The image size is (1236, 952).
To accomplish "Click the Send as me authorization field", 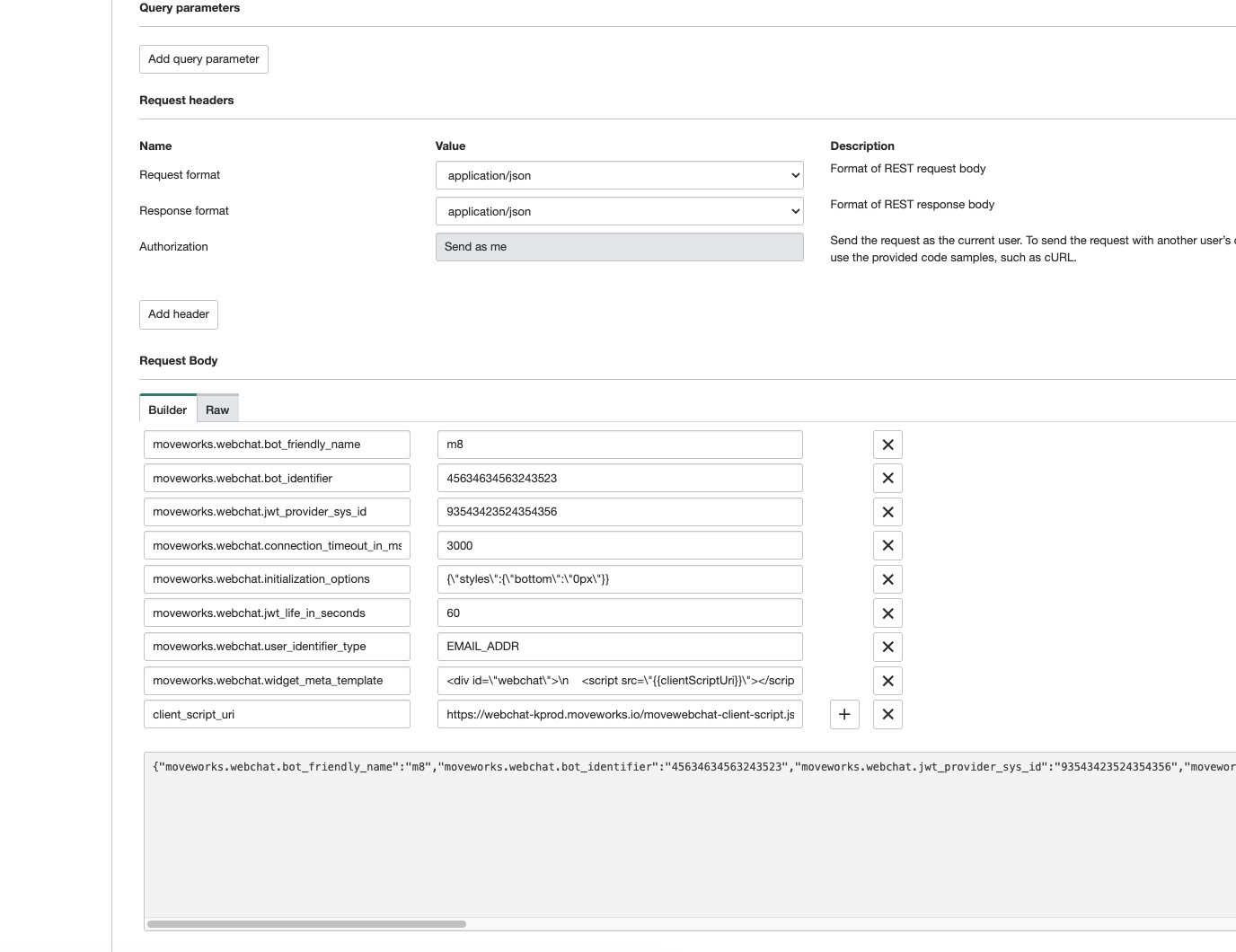I will click(x=619, y=247).
